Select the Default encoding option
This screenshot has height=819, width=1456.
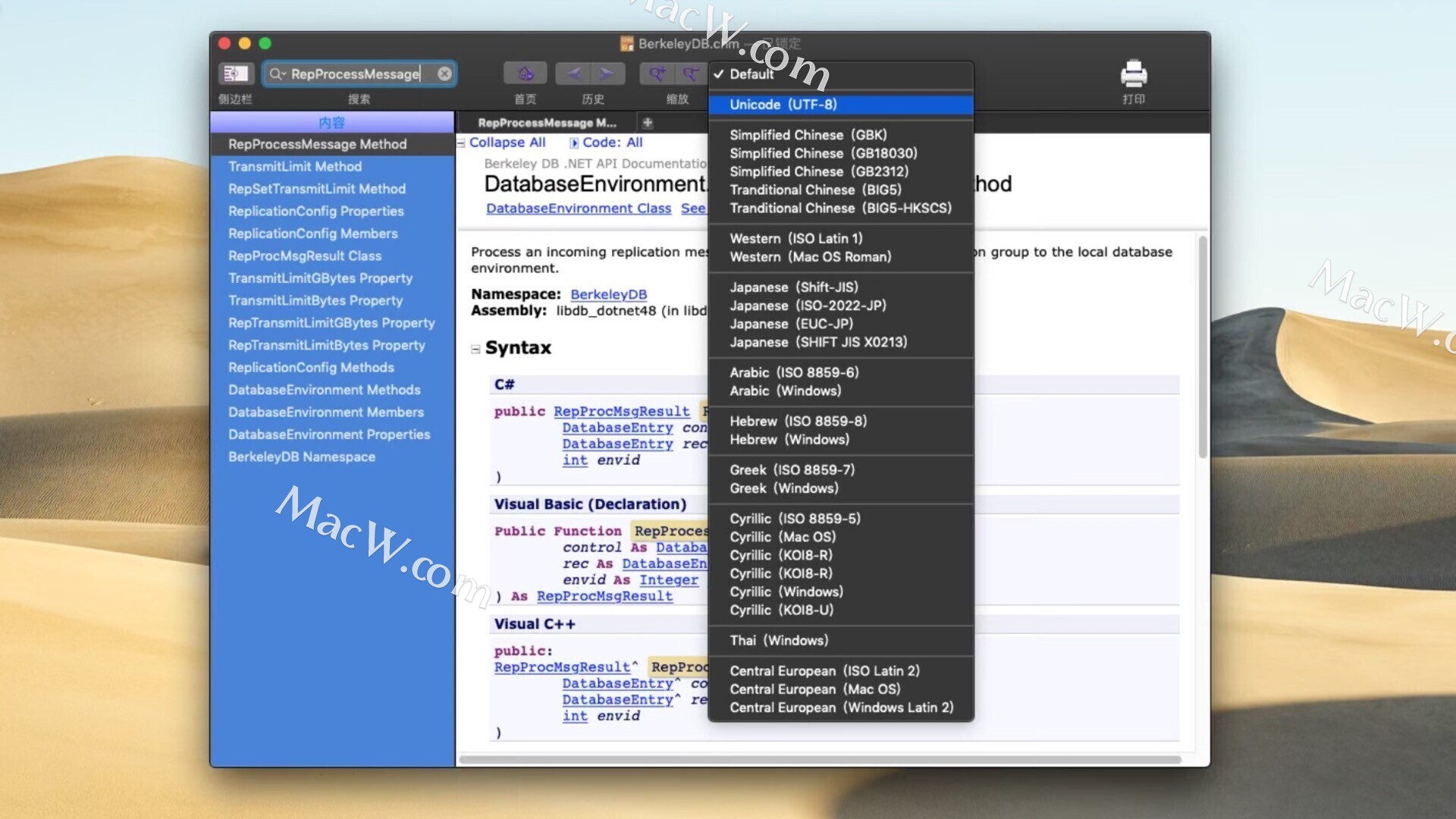pyautogui.click(x=841, y=74)
